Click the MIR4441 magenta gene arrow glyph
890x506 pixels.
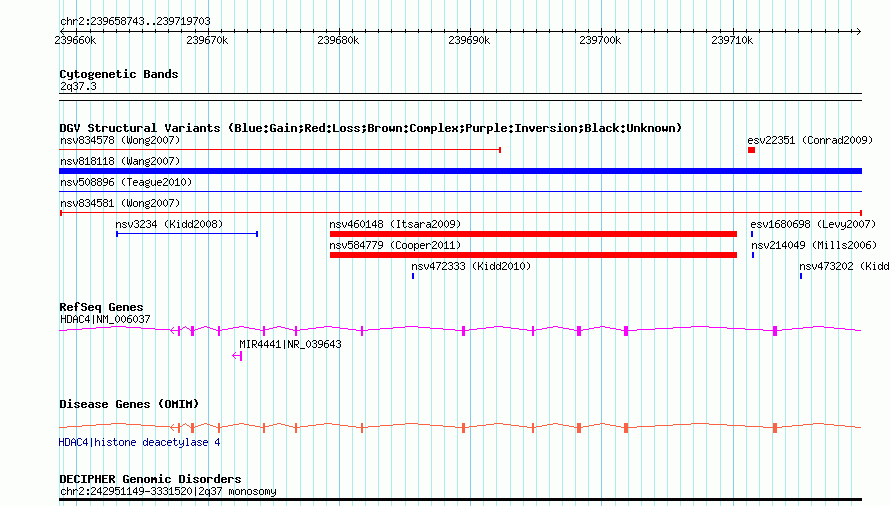click(x=237, y=356)
